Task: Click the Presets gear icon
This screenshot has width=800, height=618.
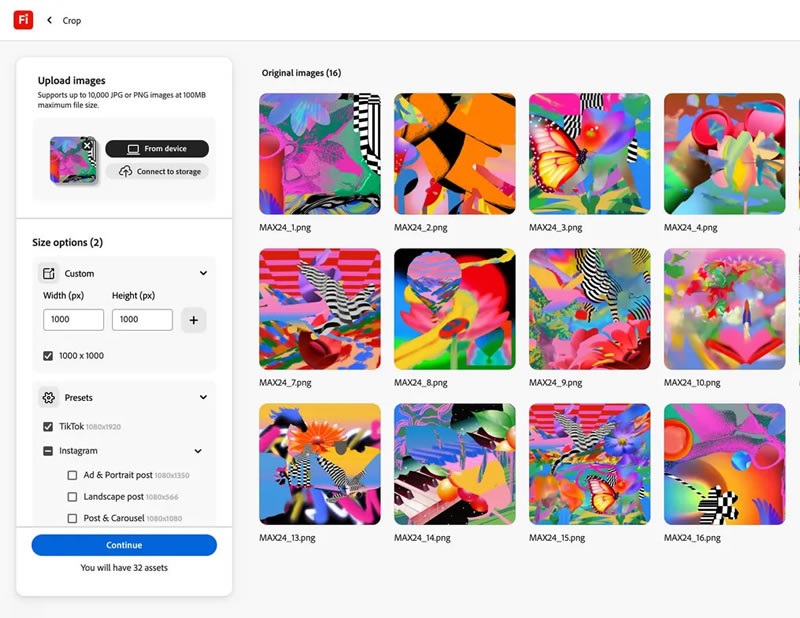Action: tap(48, 397)
